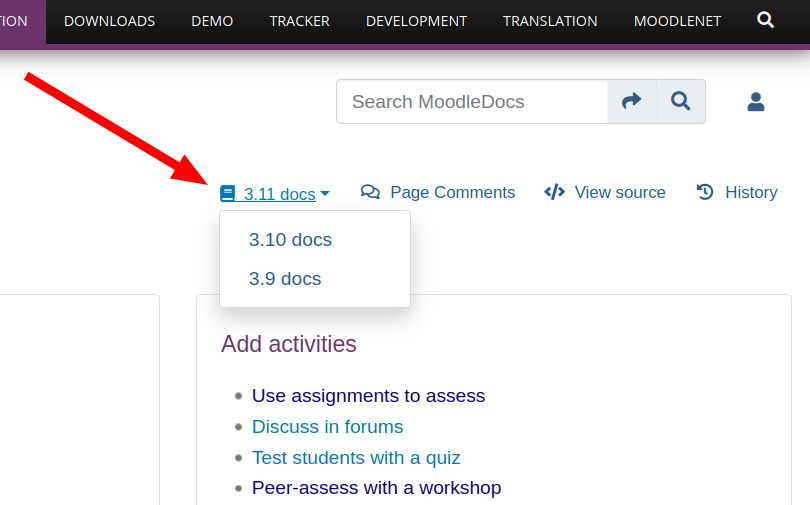
Task: Open Test students with a quiz link
Action: click(x=356, y=457)
